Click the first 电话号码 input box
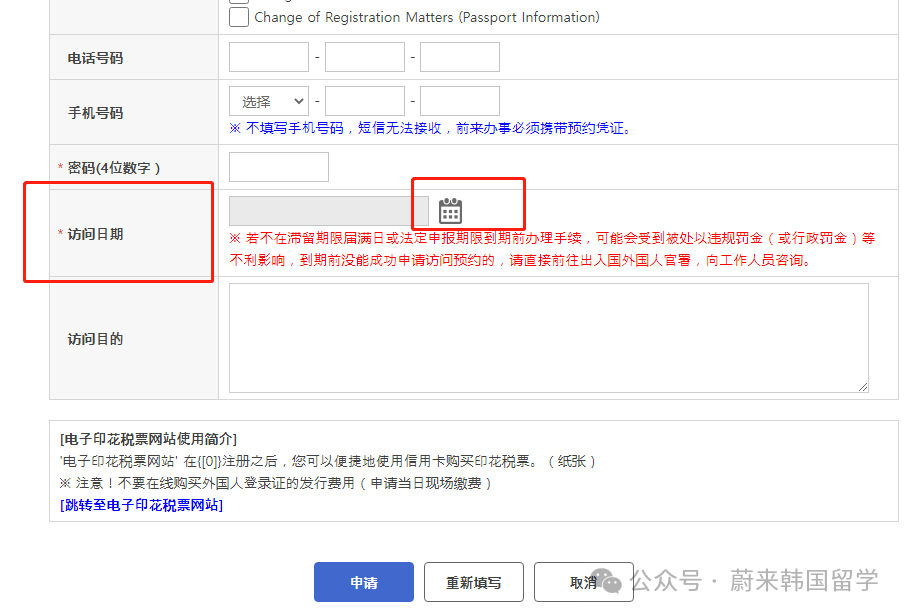Image resolution: width=907 pixels, height=616 pixels. pos(269,57)
